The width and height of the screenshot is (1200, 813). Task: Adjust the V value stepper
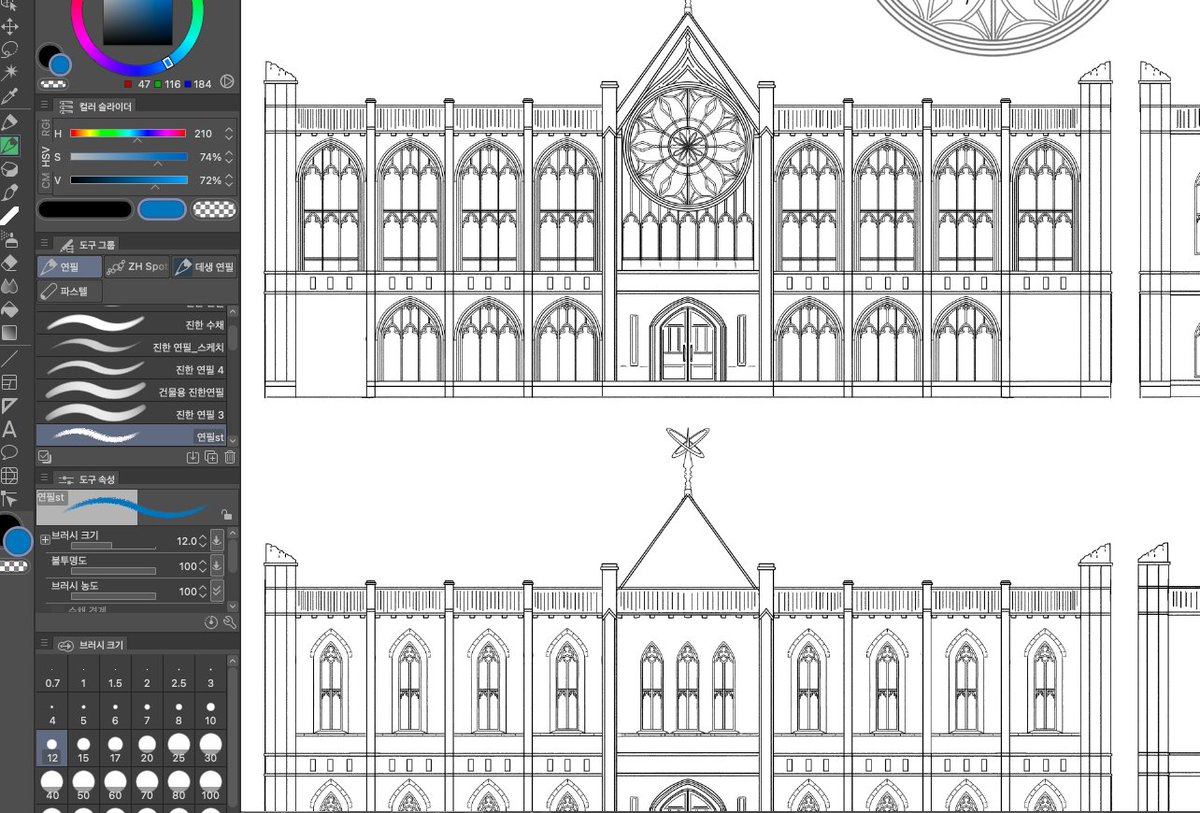(230, 180)
